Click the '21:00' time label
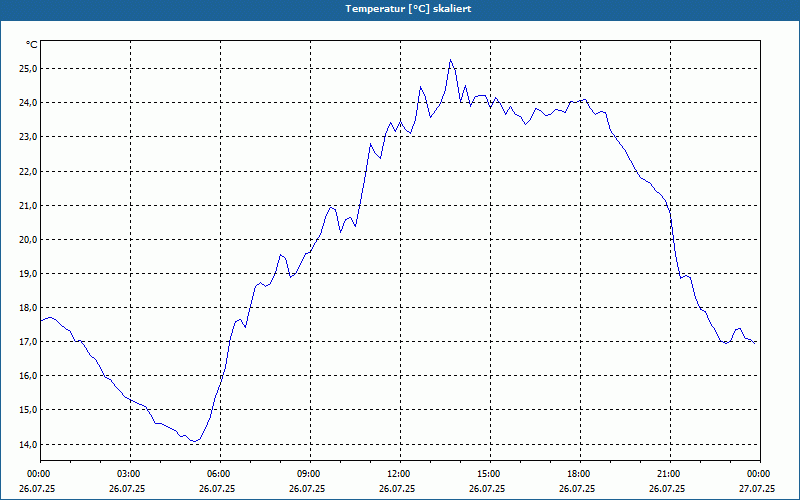The width and height of the screenshot is (800, 500). tap(668, 474)
